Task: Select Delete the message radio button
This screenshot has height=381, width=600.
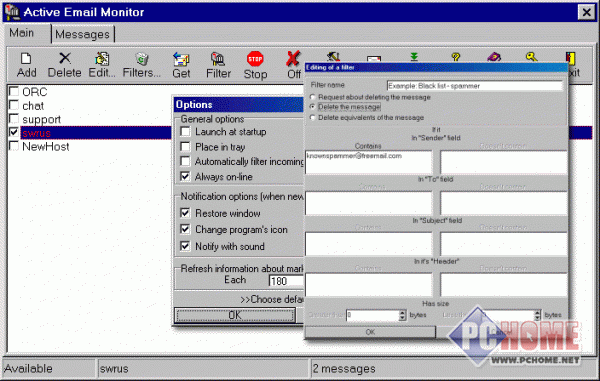Action: tap(313, 107)
